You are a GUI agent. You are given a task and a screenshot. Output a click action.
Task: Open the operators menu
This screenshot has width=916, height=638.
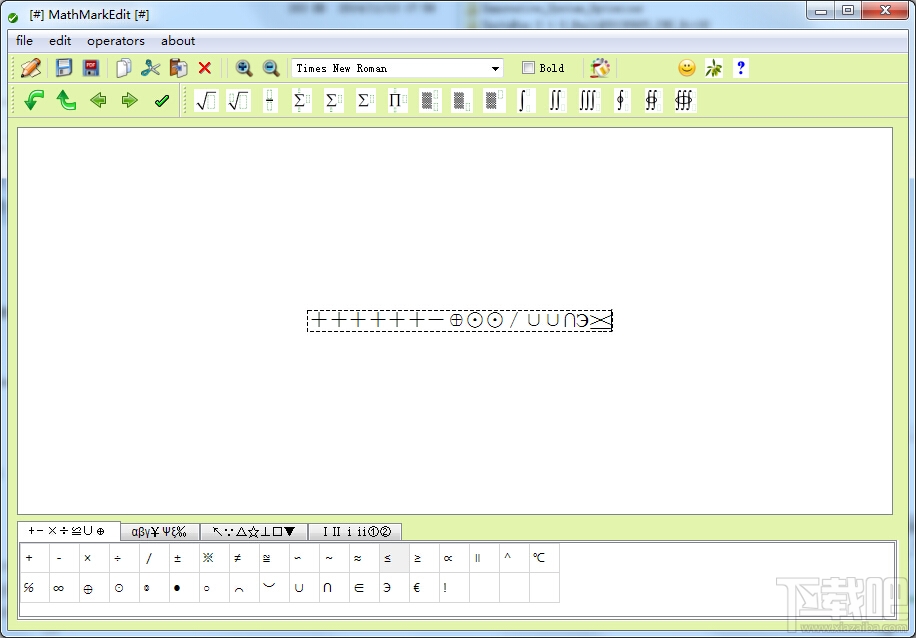point(116,41)
